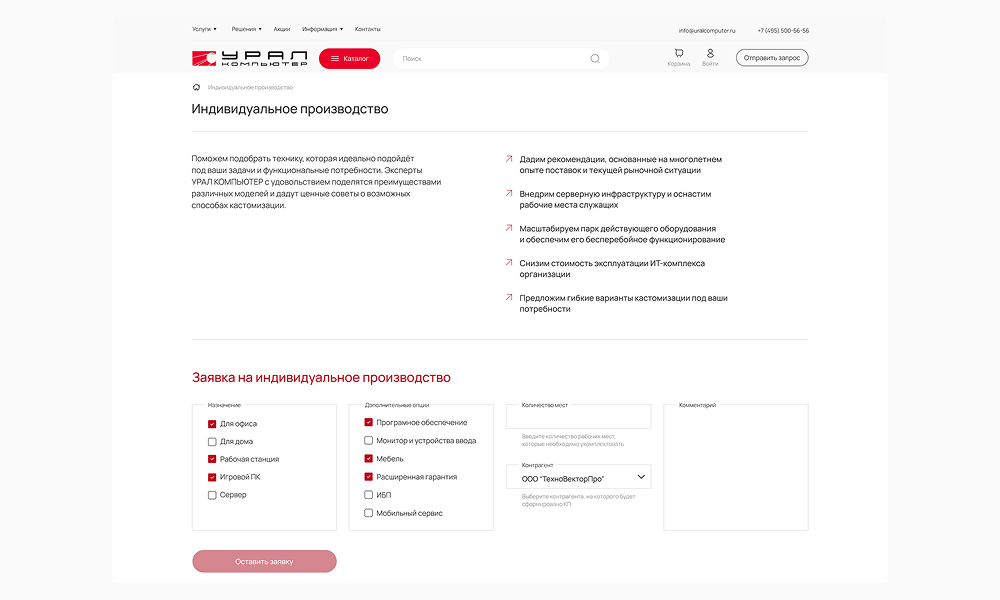Screen dimensions: 1000x600
Task: Click the user login (Войти) icon
Action: click(710, 54)
